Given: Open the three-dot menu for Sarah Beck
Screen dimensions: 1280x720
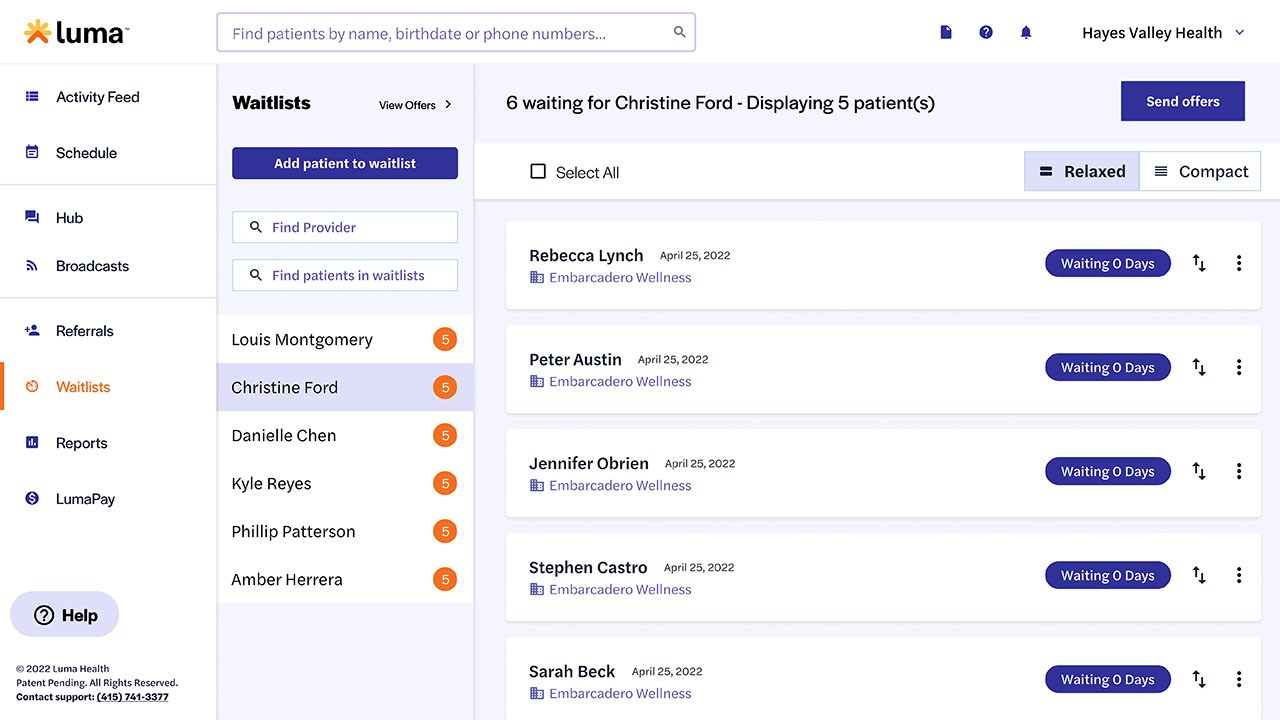Looking at the screenshot, I should click(x=1239, y=680).
